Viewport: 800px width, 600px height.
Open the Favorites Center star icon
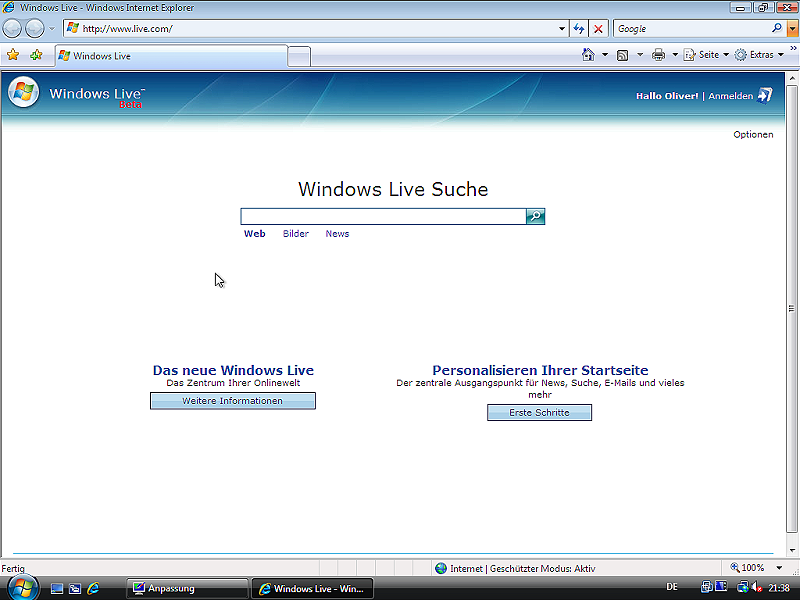[x=13, y=55]
